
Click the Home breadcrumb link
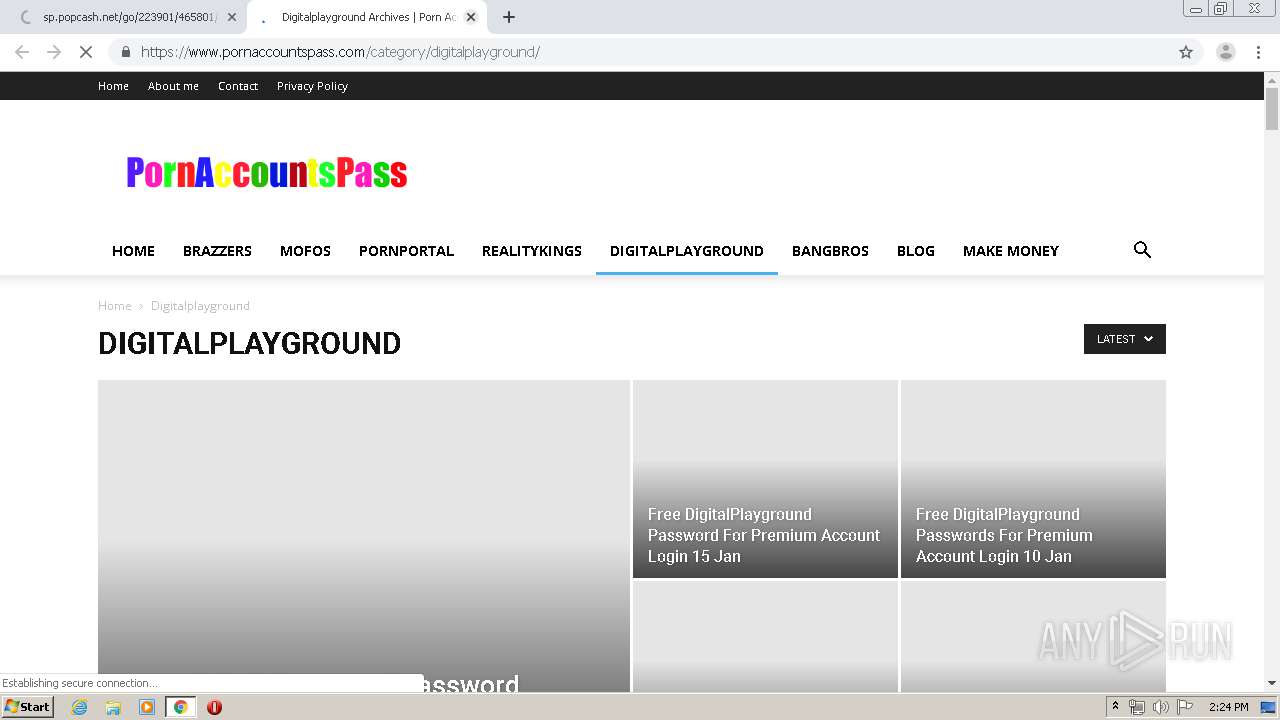click(x=114, y=306)
